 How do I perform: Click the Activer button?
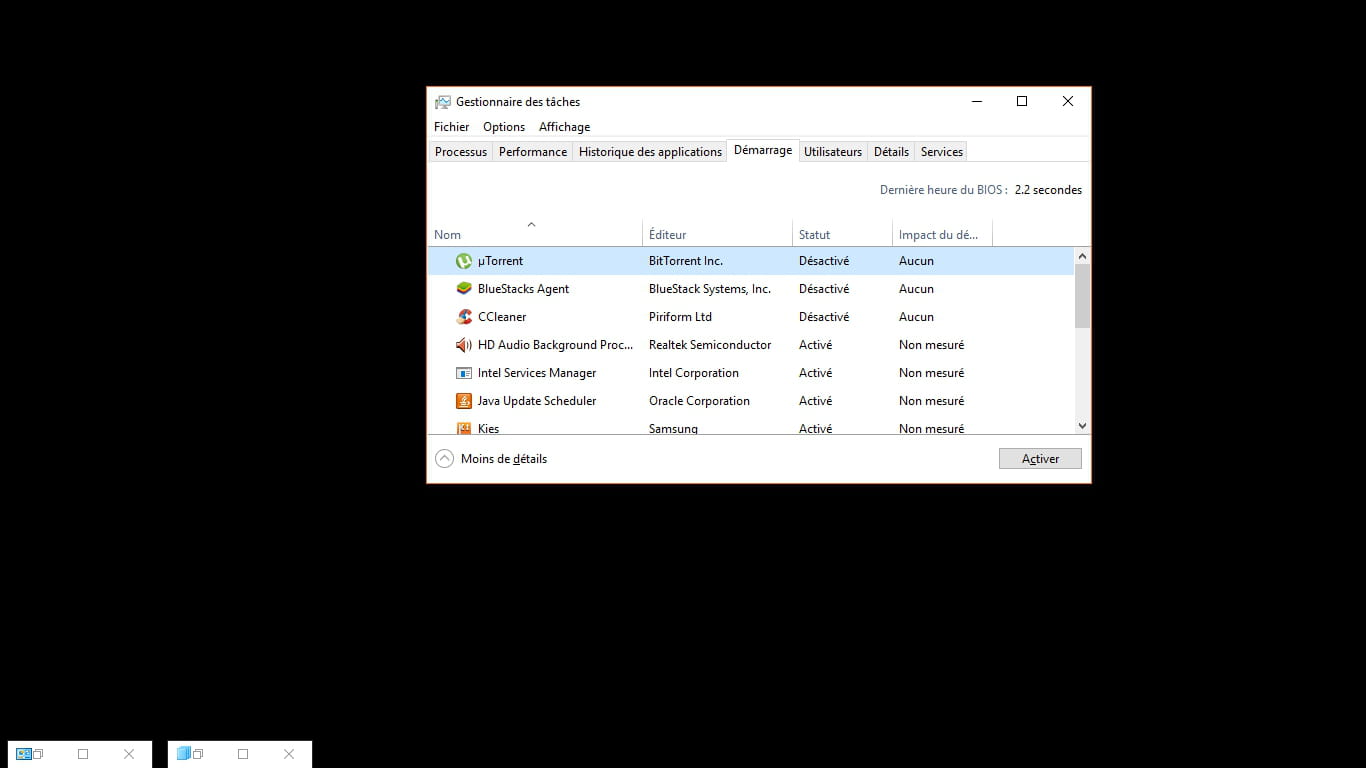[1040, 459]
